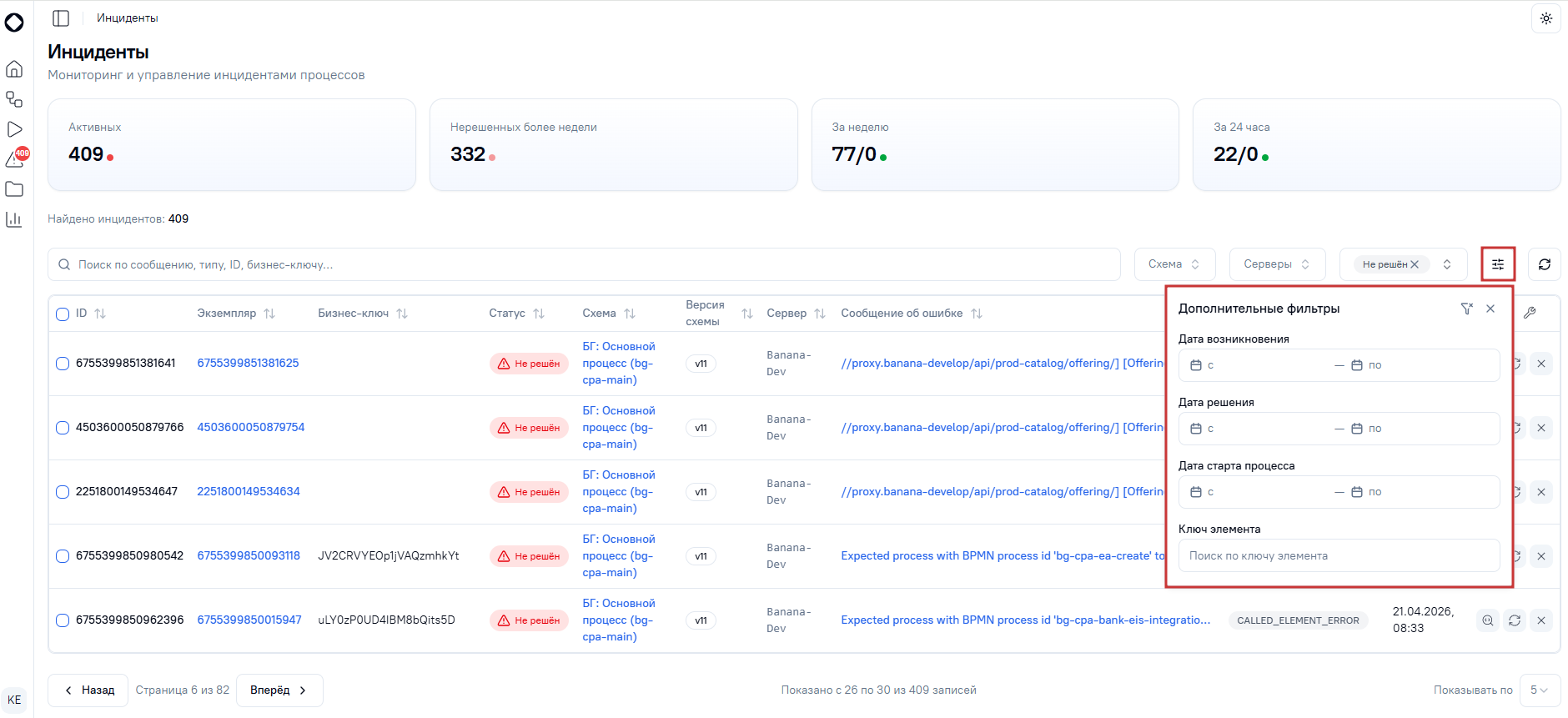Dismiss incident 6755399851381641 with X
Viewport: 1568px width, 718px height.
[x=1541, y=364]
